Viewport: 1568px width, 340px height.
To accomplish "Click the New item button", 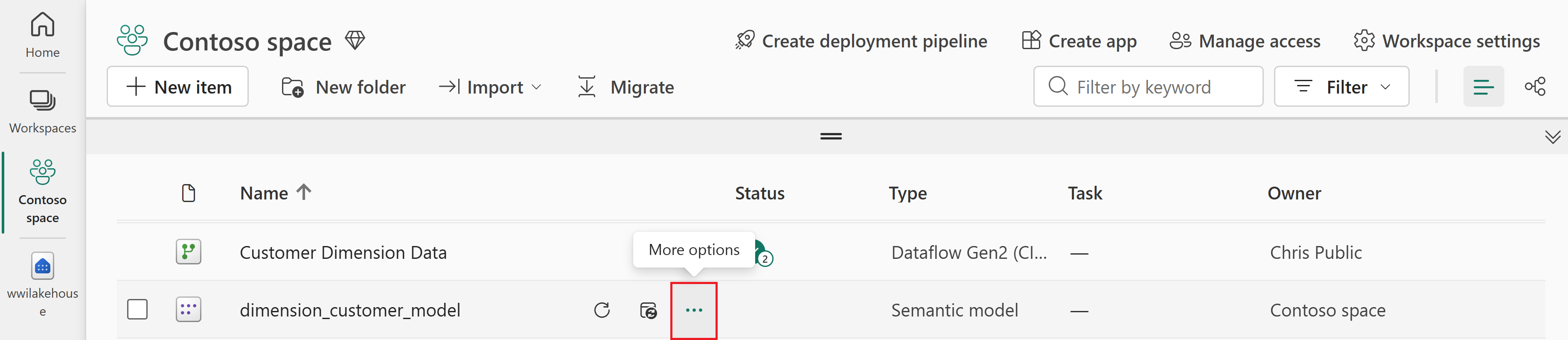I will click(x=178, y=87).
